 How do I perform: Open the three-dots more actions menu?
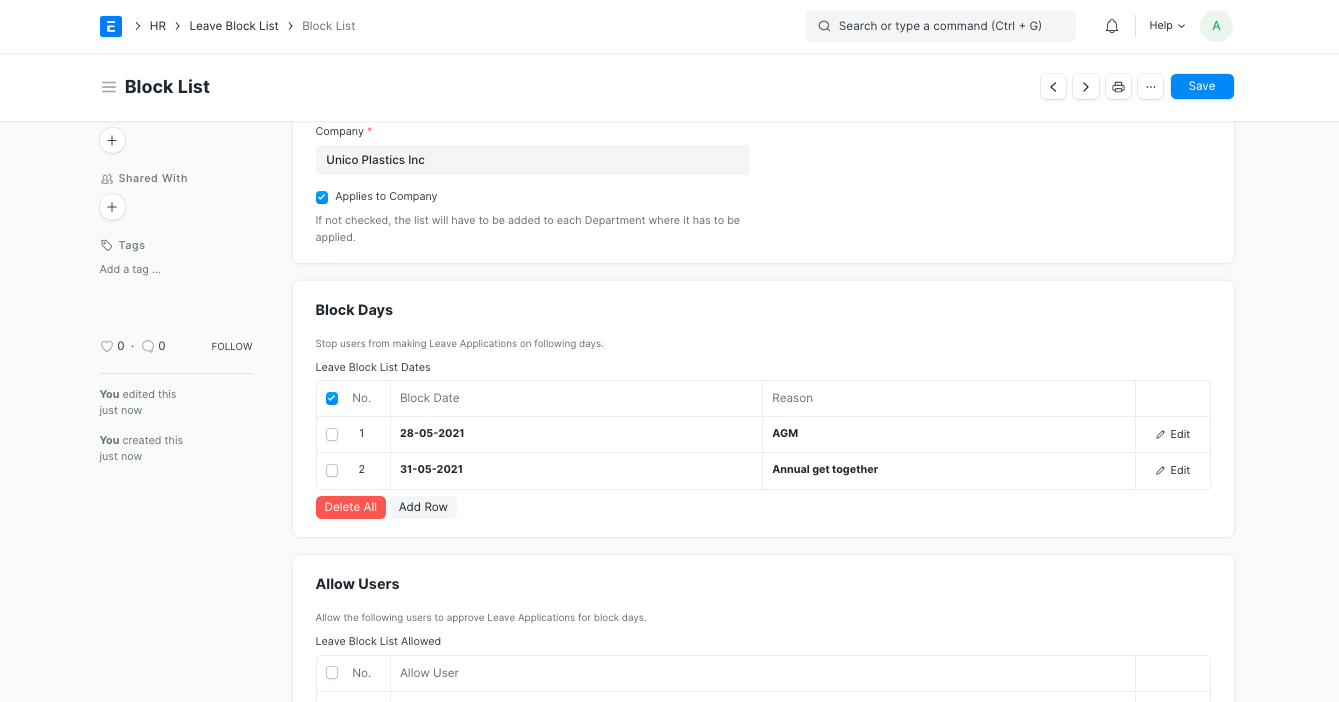pos(1151,87)
